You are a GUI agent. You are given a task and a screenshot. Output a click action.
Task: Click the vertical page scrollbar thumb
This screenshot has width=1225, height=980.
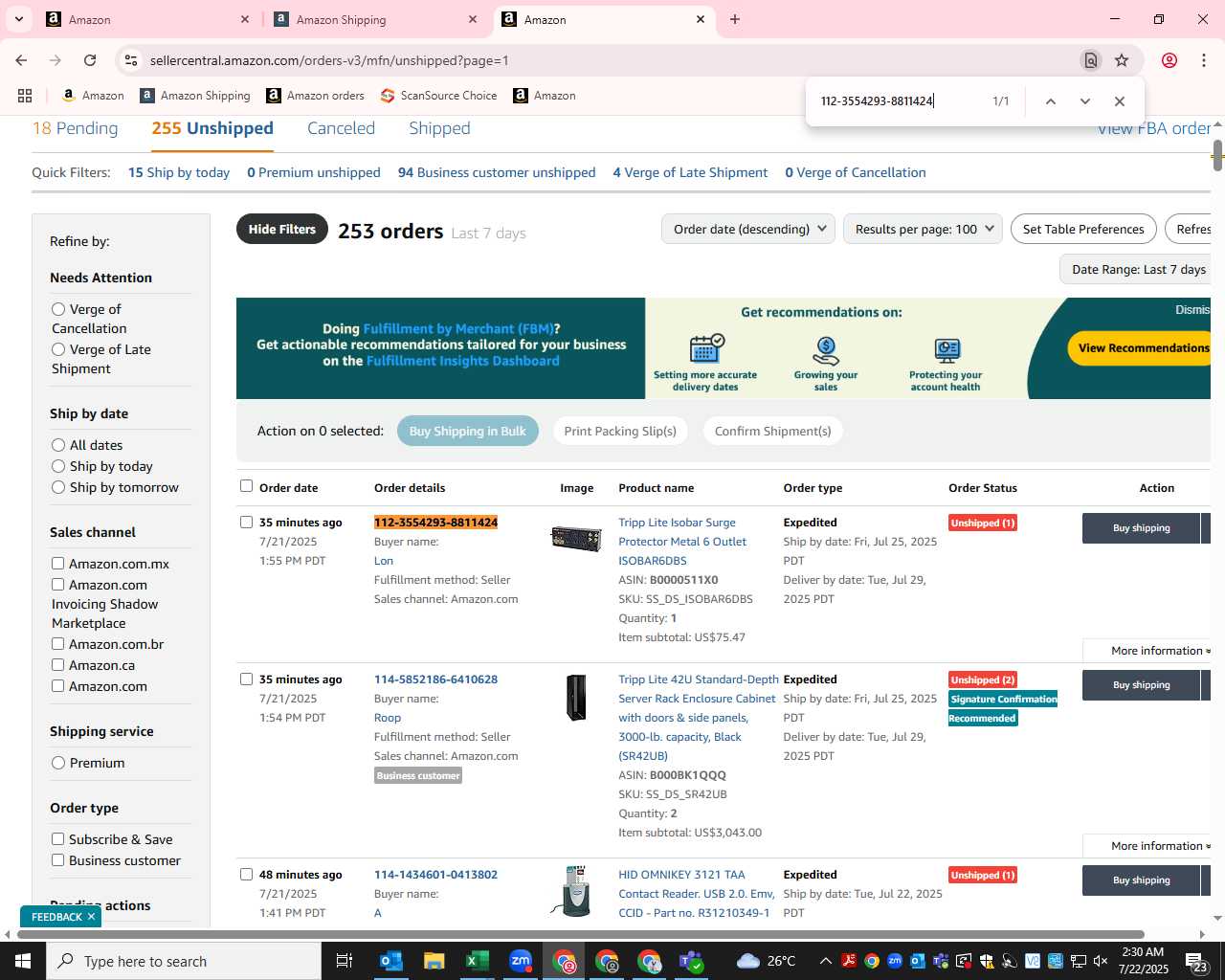click(x=1217, y=155)
